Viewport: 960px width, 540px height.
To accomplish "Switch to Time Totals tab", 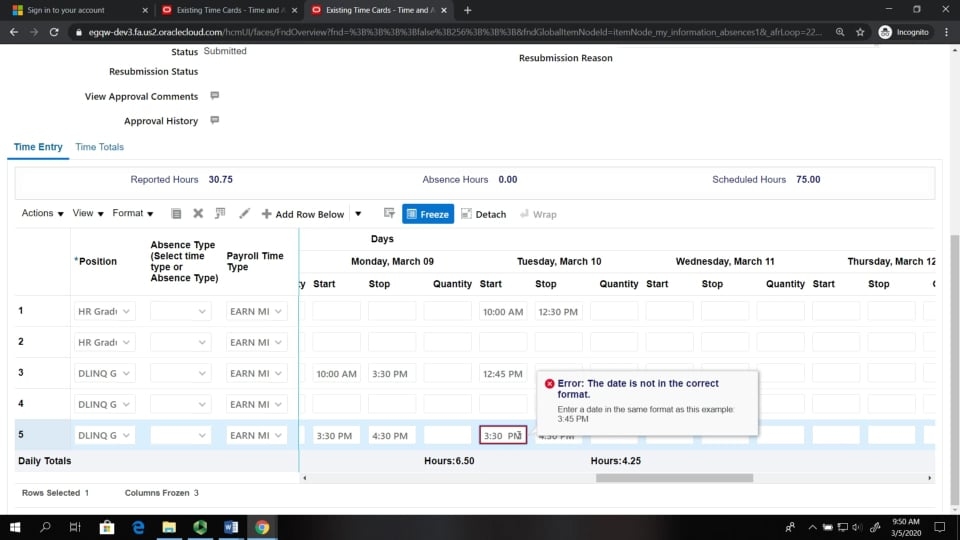I will [99, 147].
